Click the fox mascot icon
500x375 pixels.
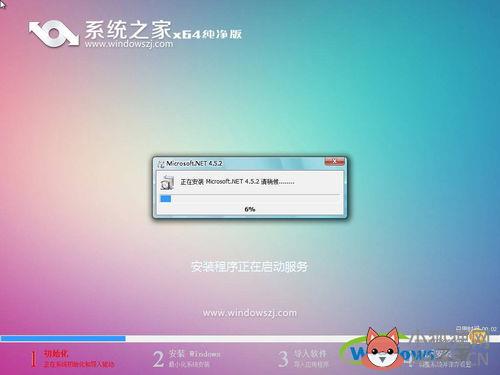(x=382, y=348)
